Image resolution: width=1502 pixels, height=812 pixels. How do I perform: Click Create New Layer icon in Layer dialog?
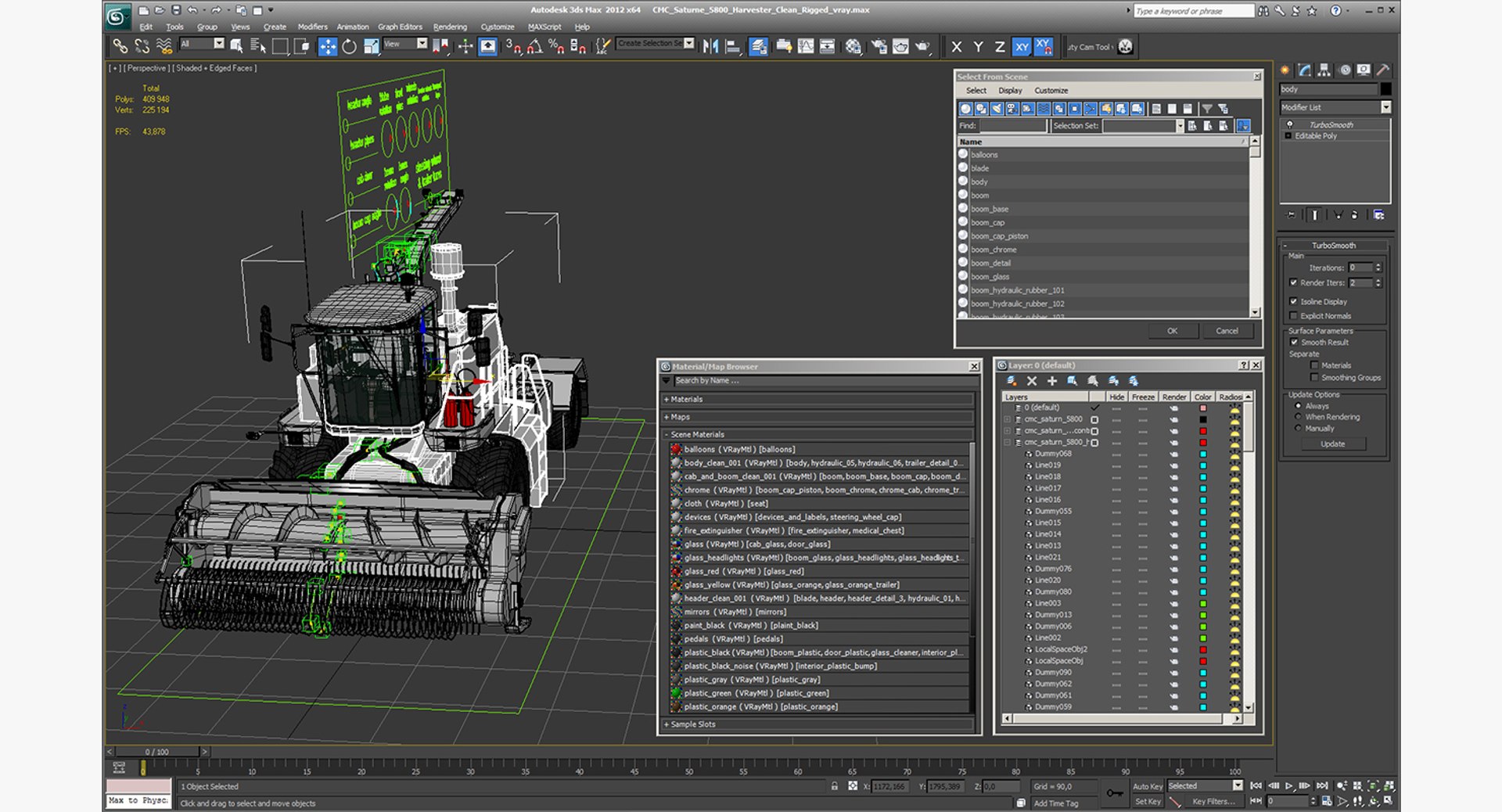(1012, 381)
